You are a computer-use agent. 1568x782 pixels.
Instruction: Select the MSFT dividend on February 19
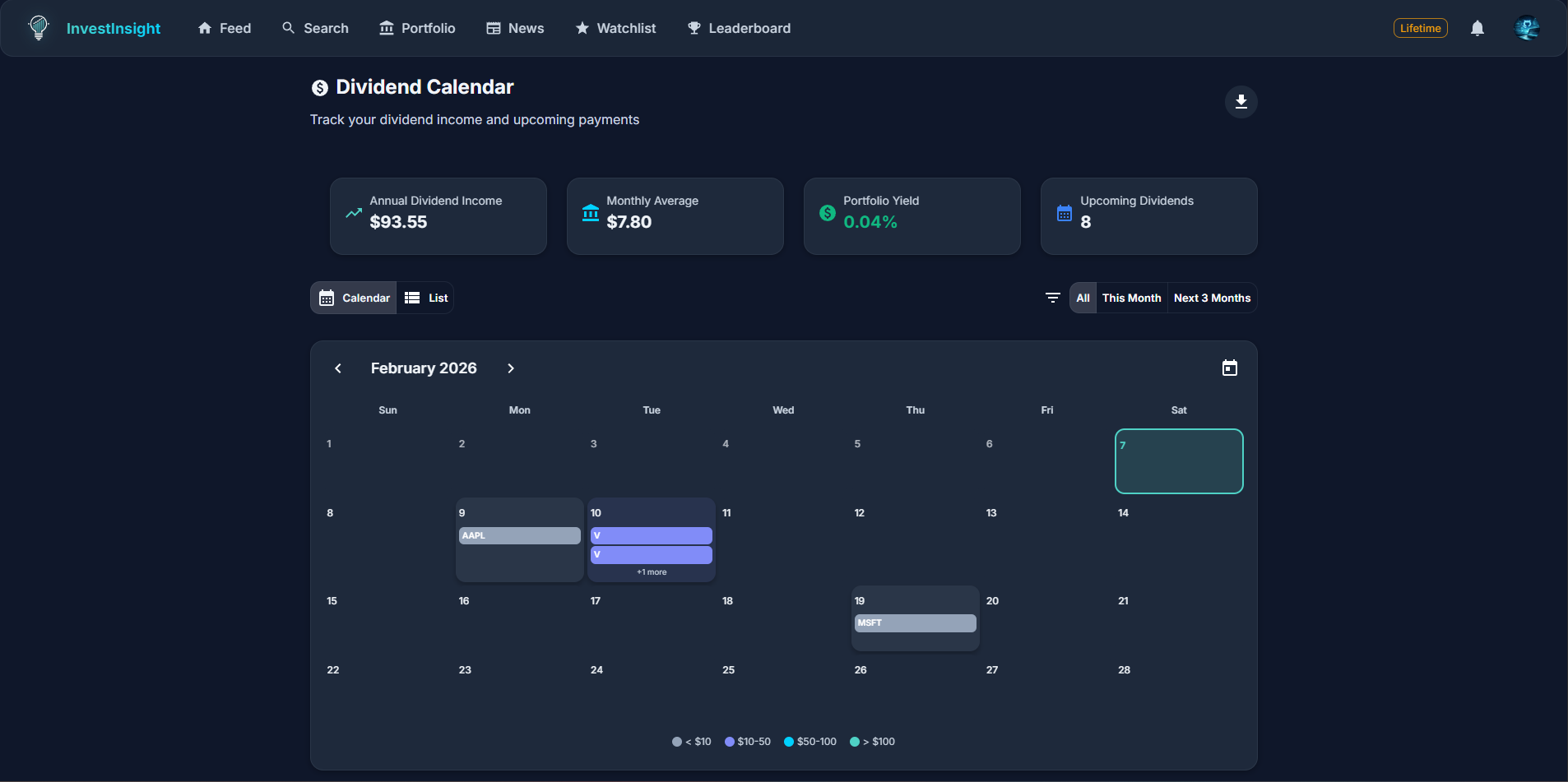(914, 623)
